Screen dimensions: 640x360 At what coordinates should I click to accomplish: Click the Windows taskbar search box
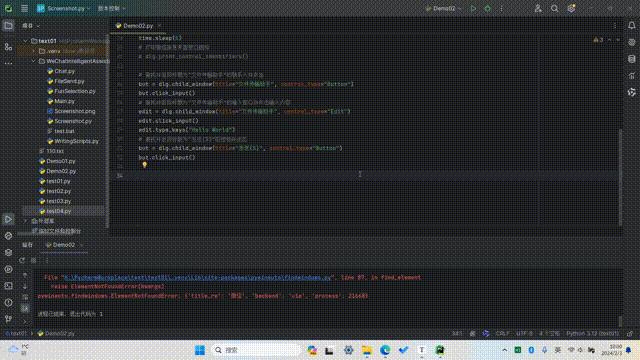coord(256,350)
